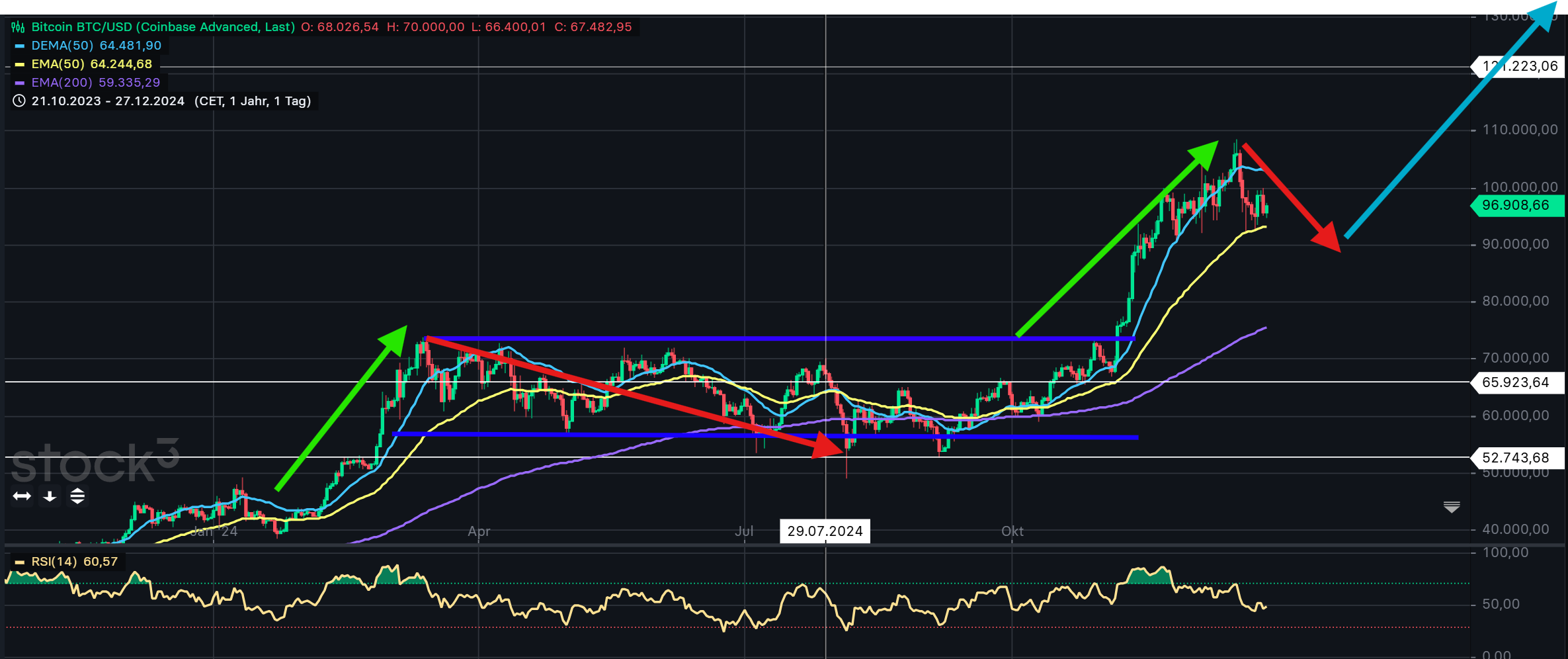The image size is (1568, 659).
Task: Click the gray triangle marker near the price axis
Action: point(1452,507)
